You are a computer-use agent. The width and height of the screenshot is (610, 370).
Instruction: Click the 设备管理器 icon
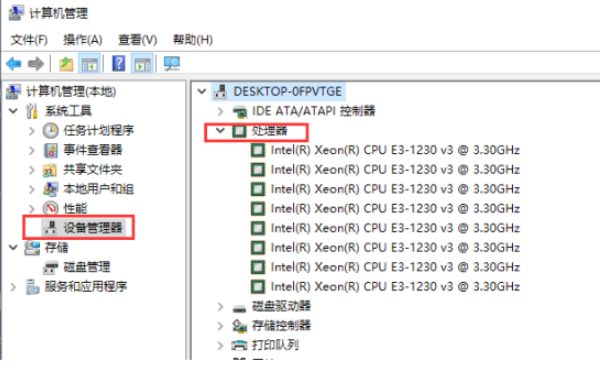(x=51, y=228)
